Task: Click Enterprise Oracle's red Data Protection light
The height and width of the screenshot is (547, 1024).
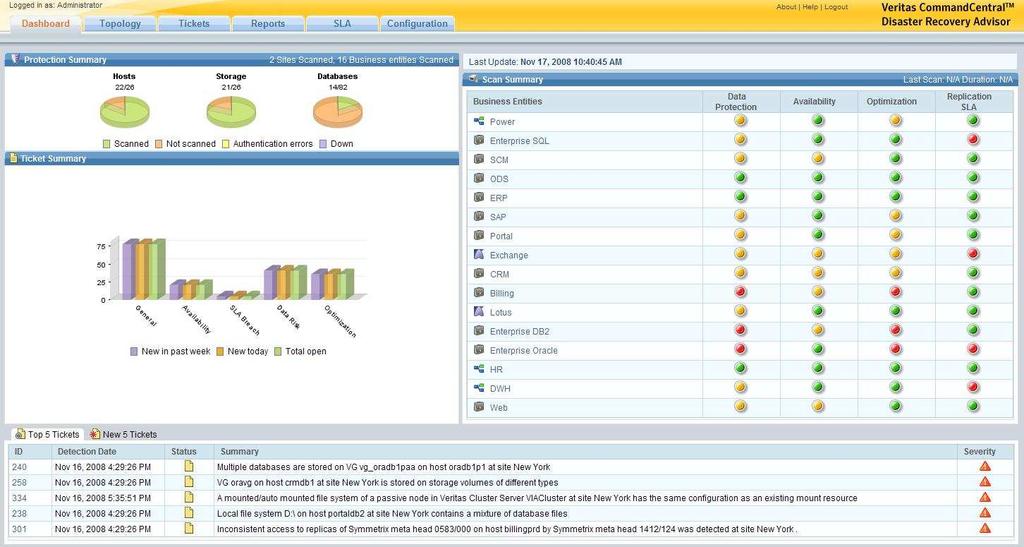Action: (x=740, y=349)
